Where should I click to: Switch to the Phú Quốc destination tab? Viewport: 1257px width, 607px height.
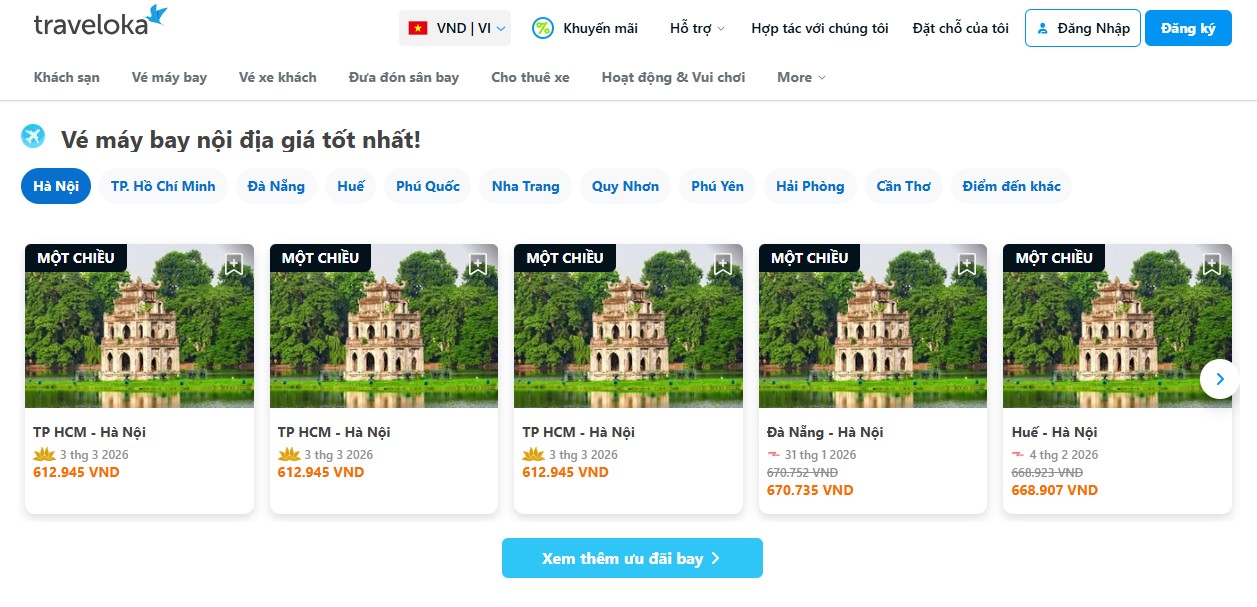tap(428, 186)
